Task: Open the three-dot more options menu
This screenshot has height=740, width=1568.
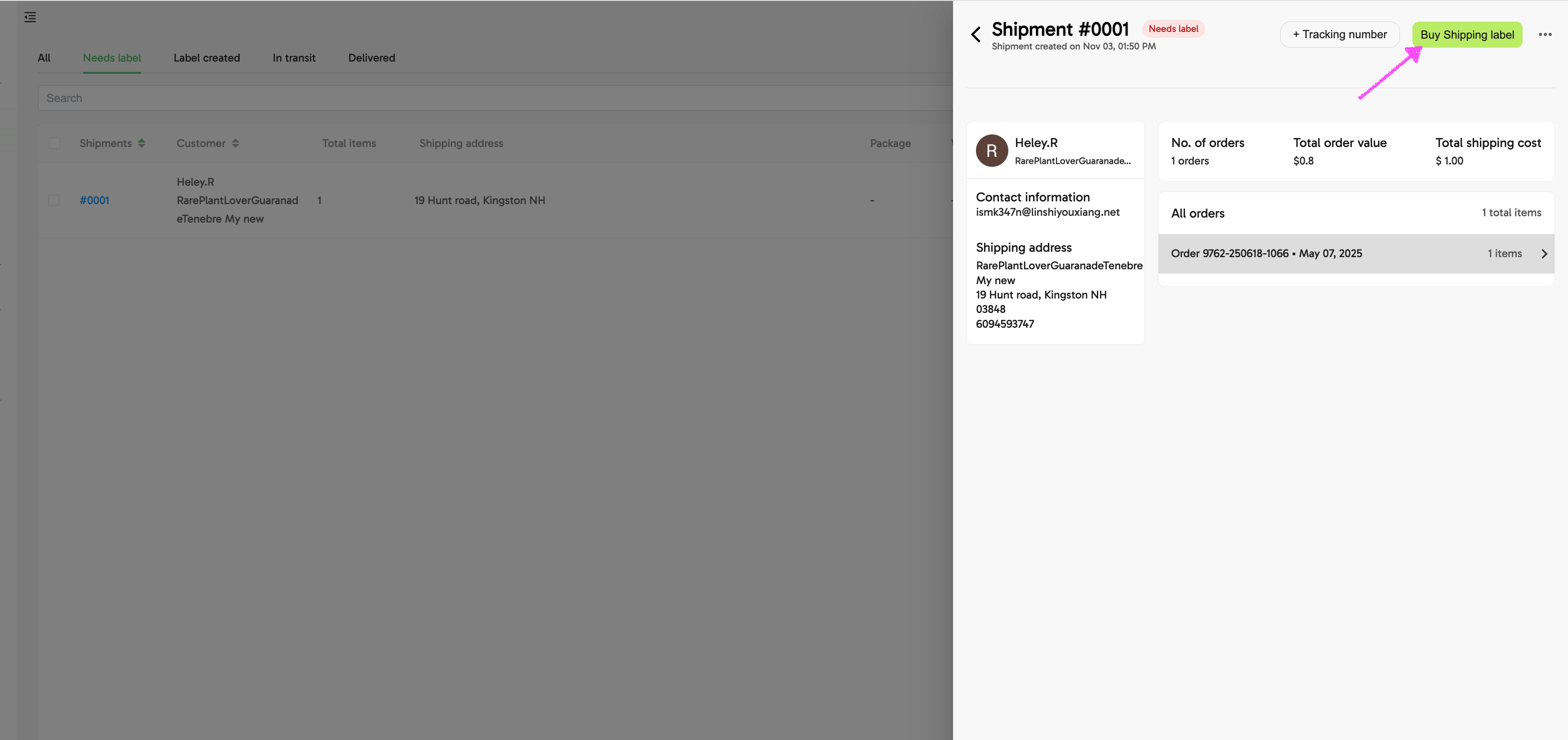Action: point(1544,35)
